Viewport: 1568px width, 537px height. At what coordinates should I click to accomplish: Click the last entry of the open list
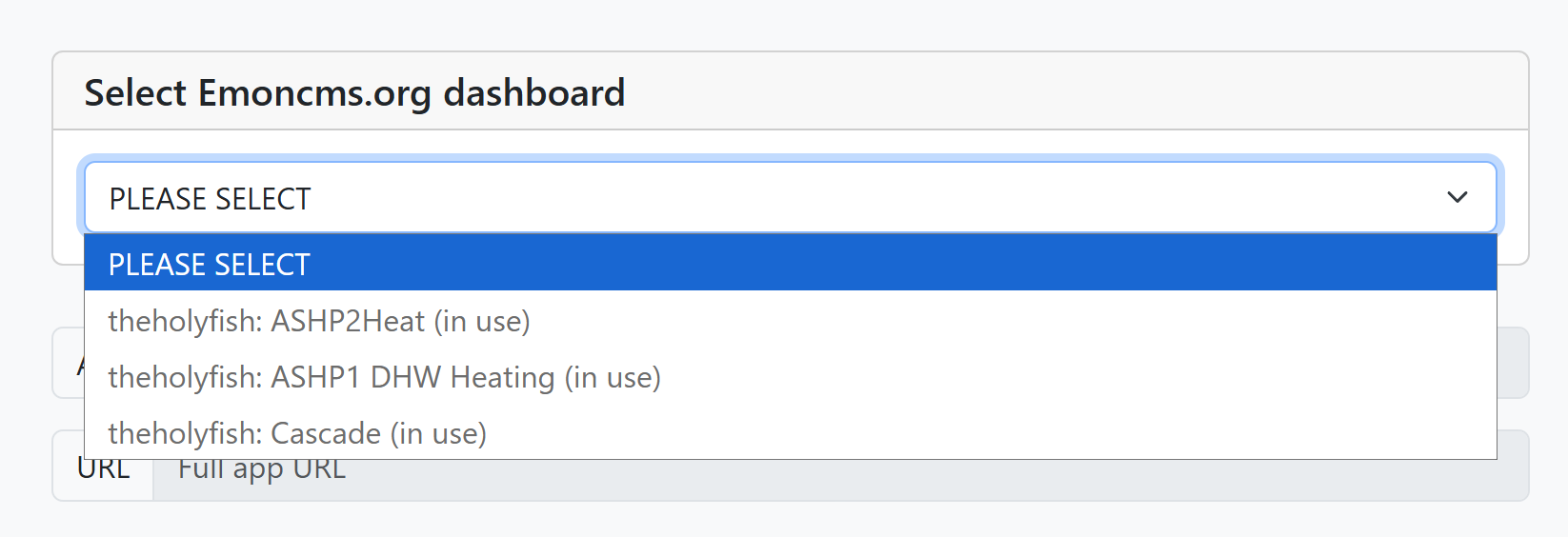pyautogui.click(x=297, y=433)
